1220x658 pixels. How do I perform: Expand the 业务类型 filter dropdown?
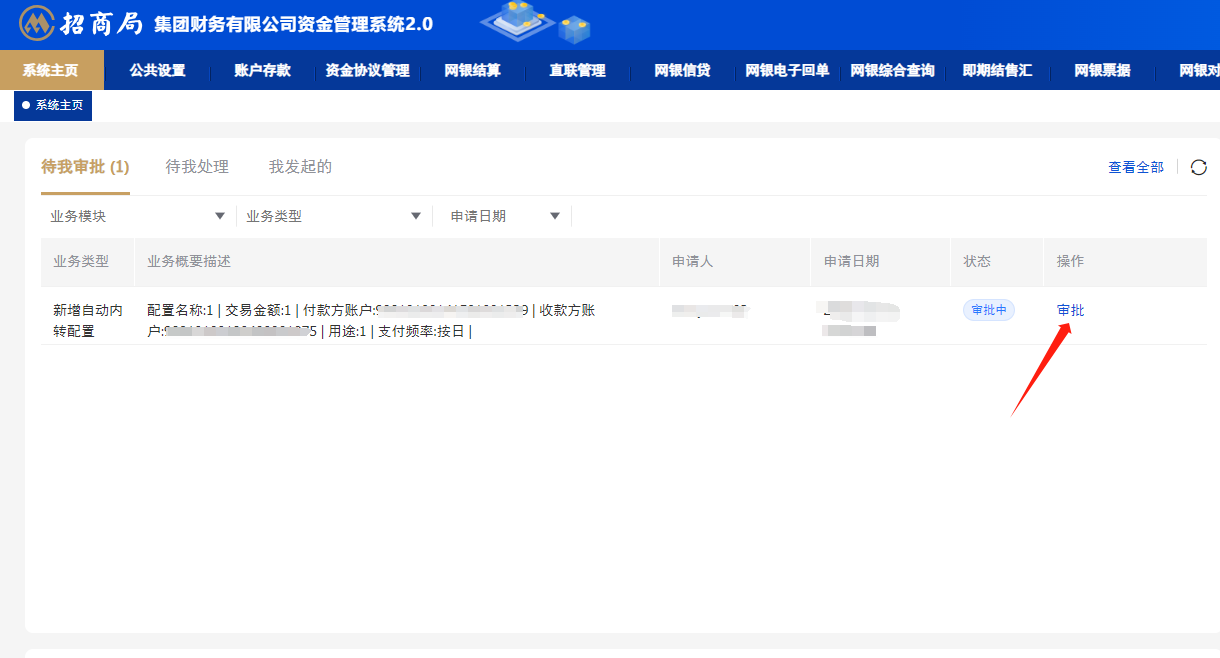click(x=333, y=216)
